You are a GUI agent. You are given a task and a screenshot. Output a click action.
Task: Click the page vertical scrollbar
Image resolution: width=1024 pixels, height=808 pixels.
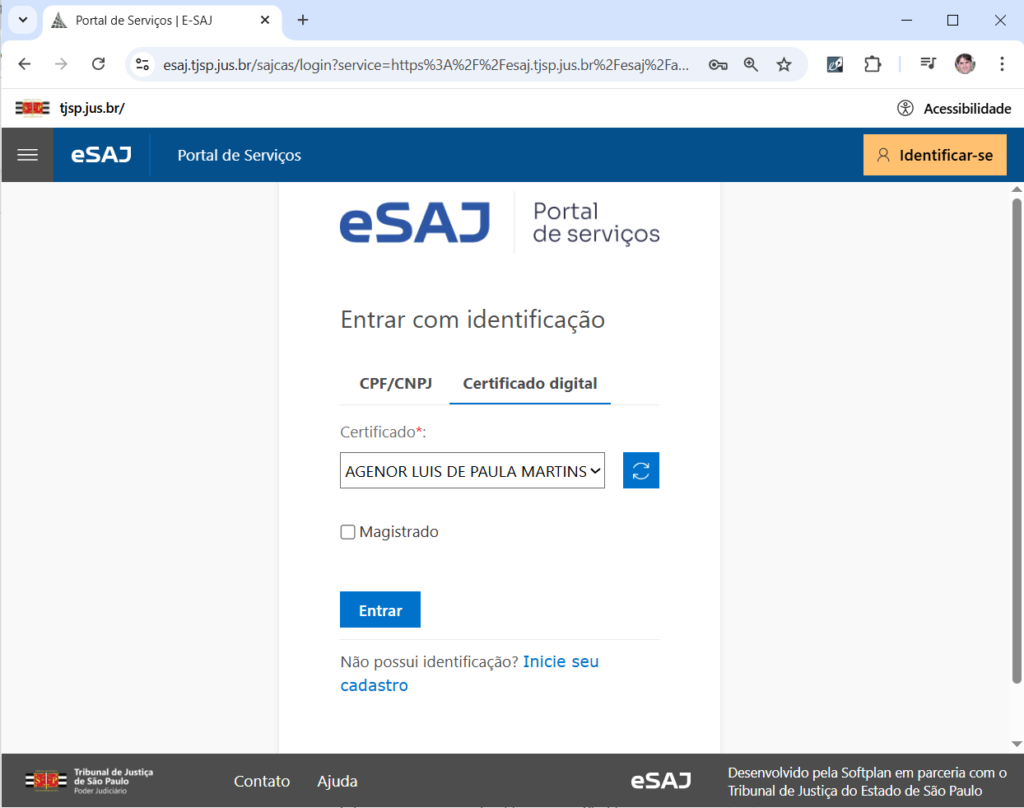click(1016, 440)
